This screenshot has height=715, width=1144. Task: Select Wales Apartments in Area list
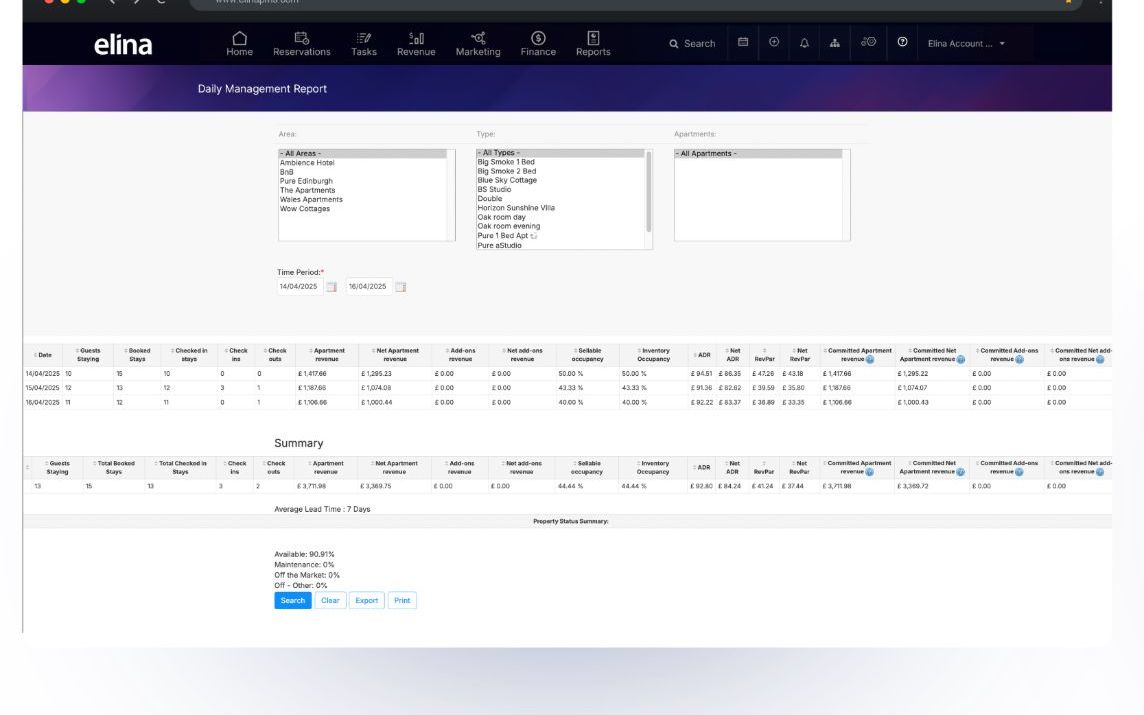311,200
